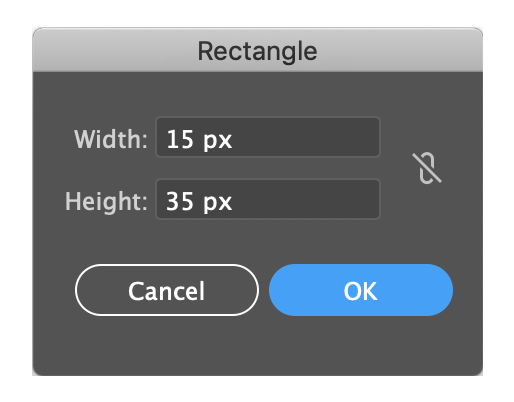Select the outlined Cancel button
This screenshot has width=514, height=402.
(x=167, y=290)
